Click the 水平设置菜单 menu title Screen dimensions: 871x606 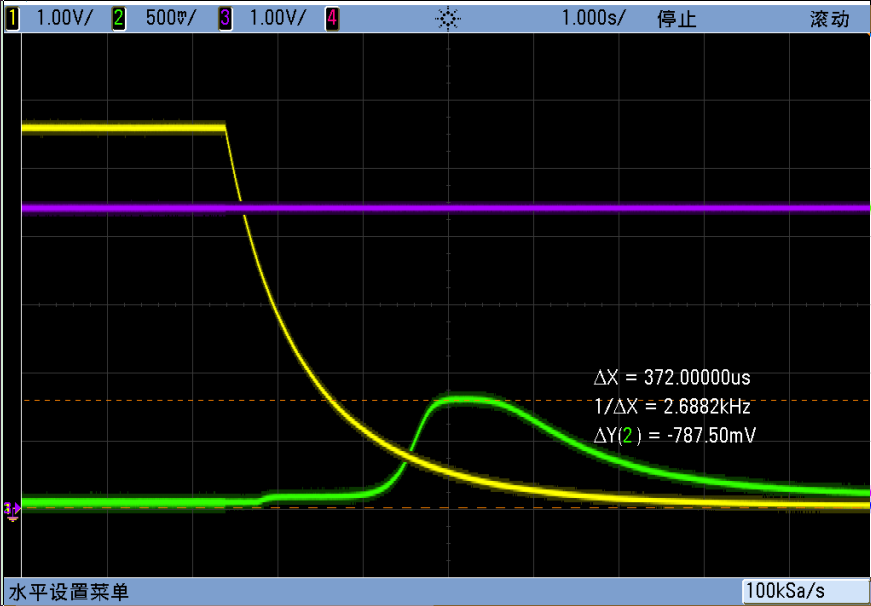pyautogui.click(x=69, y=592)
